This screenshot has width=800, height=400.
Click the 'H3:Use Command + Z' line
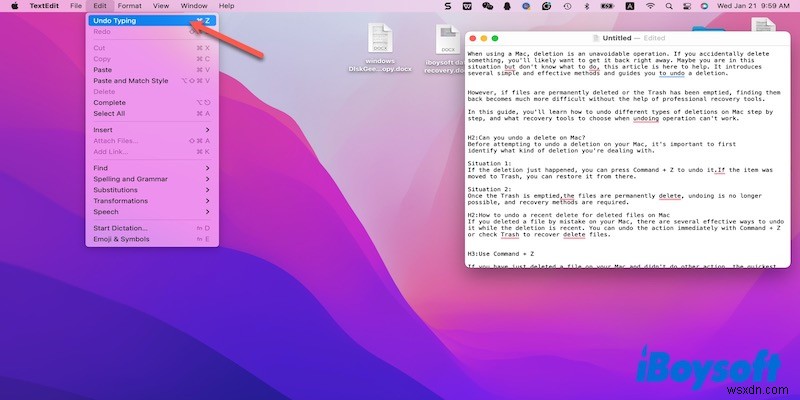[x=501, y=254]
